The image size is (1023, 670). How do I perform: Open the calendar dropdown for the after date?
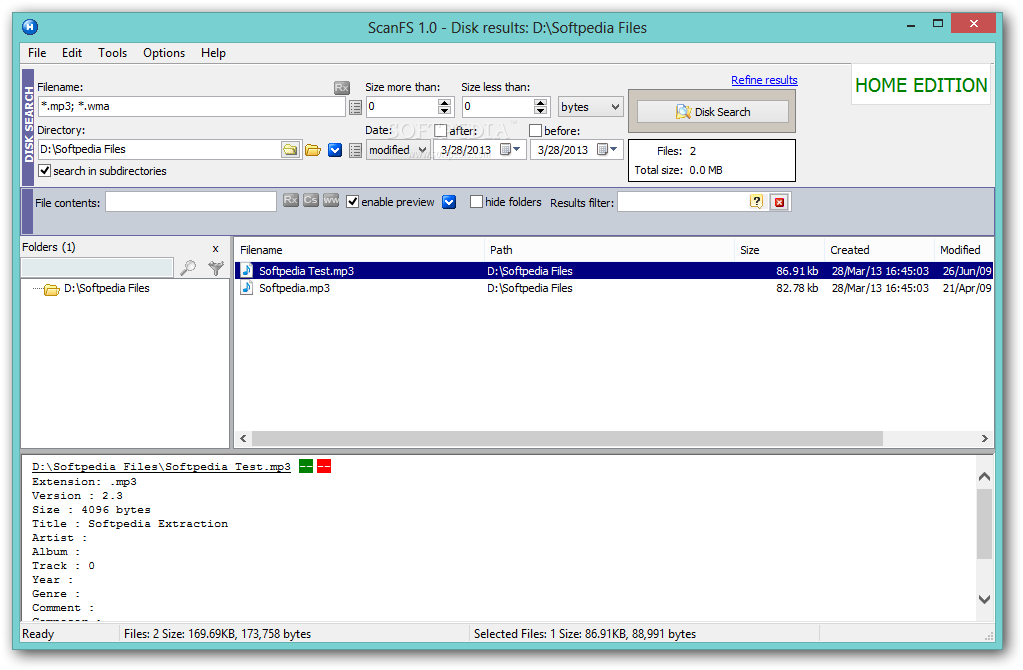coord(511,149)
